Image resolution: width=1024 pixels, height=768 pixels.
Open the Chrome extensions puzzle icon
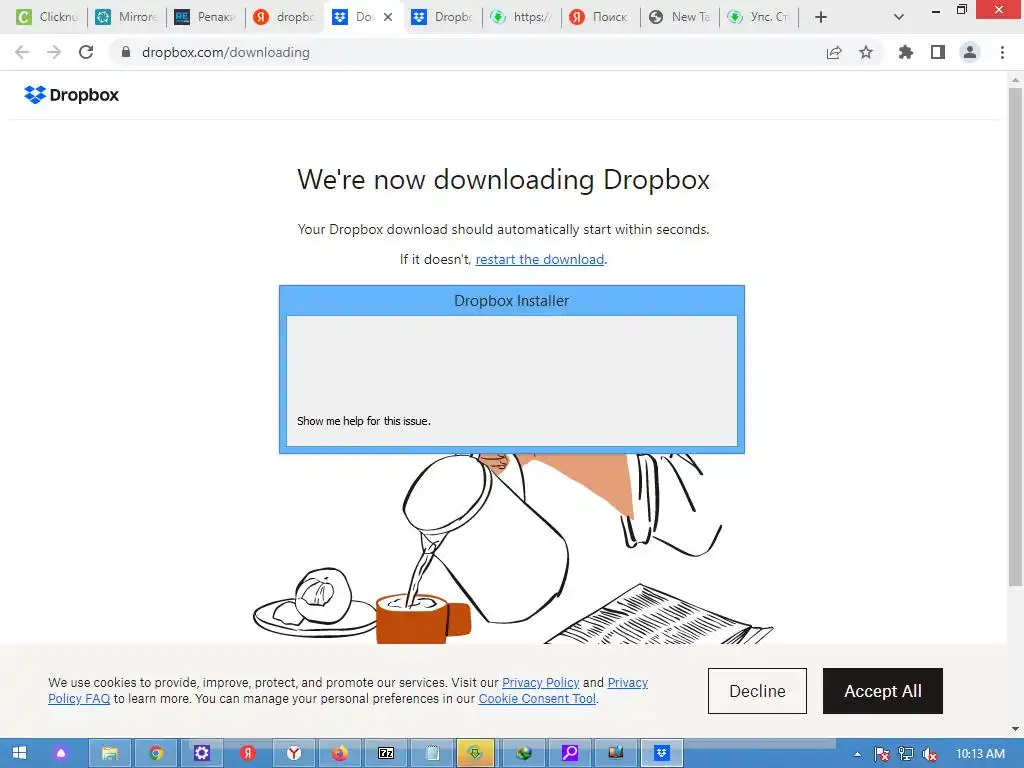tap(906, 52)
